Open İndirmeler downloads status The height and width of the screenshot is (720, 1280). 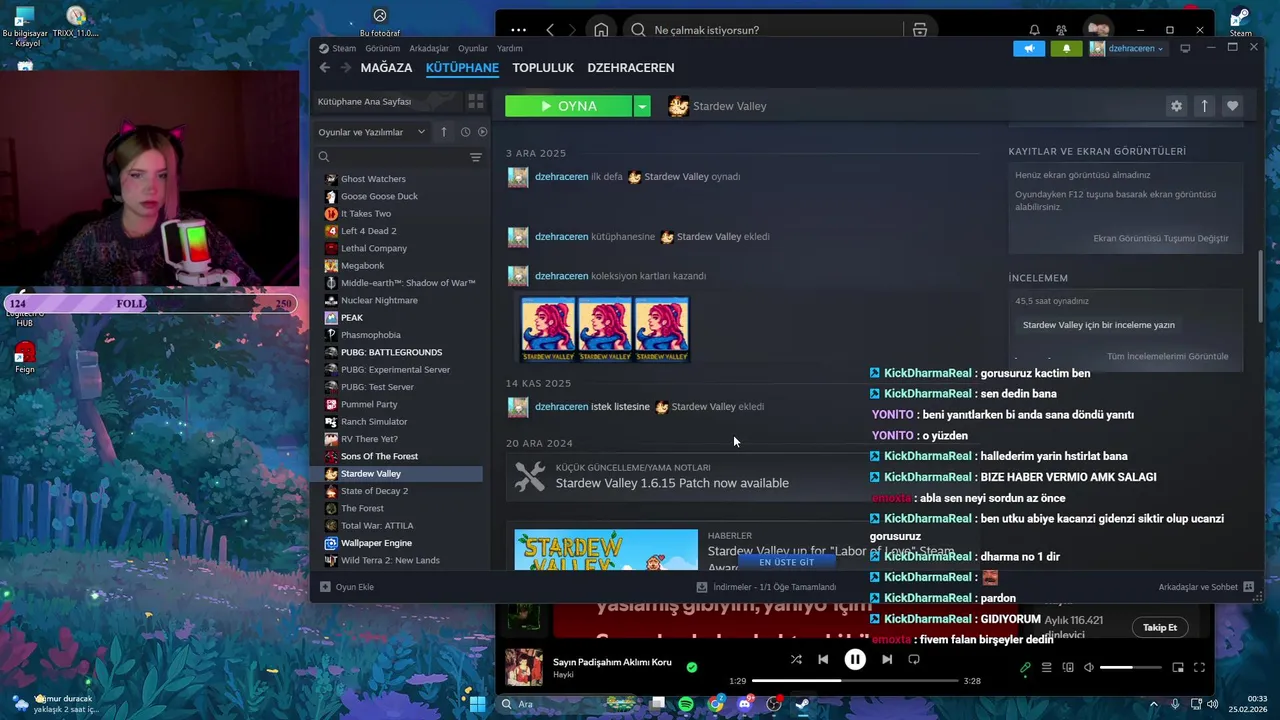pyautogui.click(x=767, y=587)
